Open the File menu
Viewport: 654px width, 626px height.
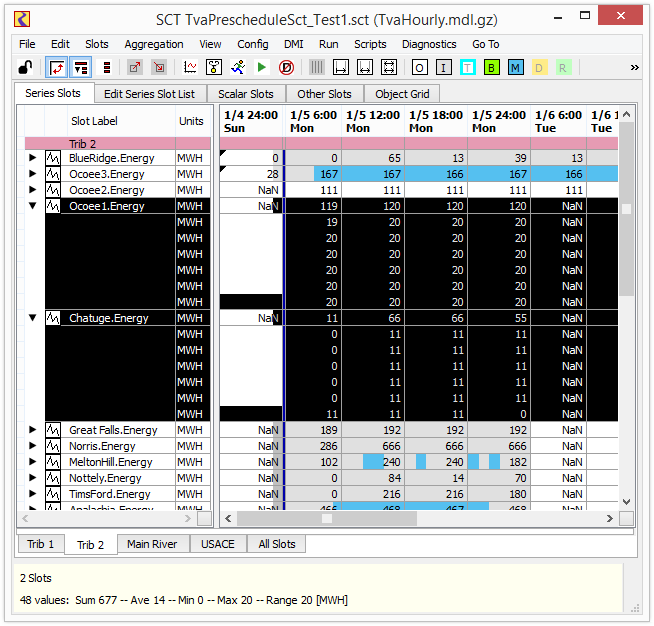(x=27, y=44)
